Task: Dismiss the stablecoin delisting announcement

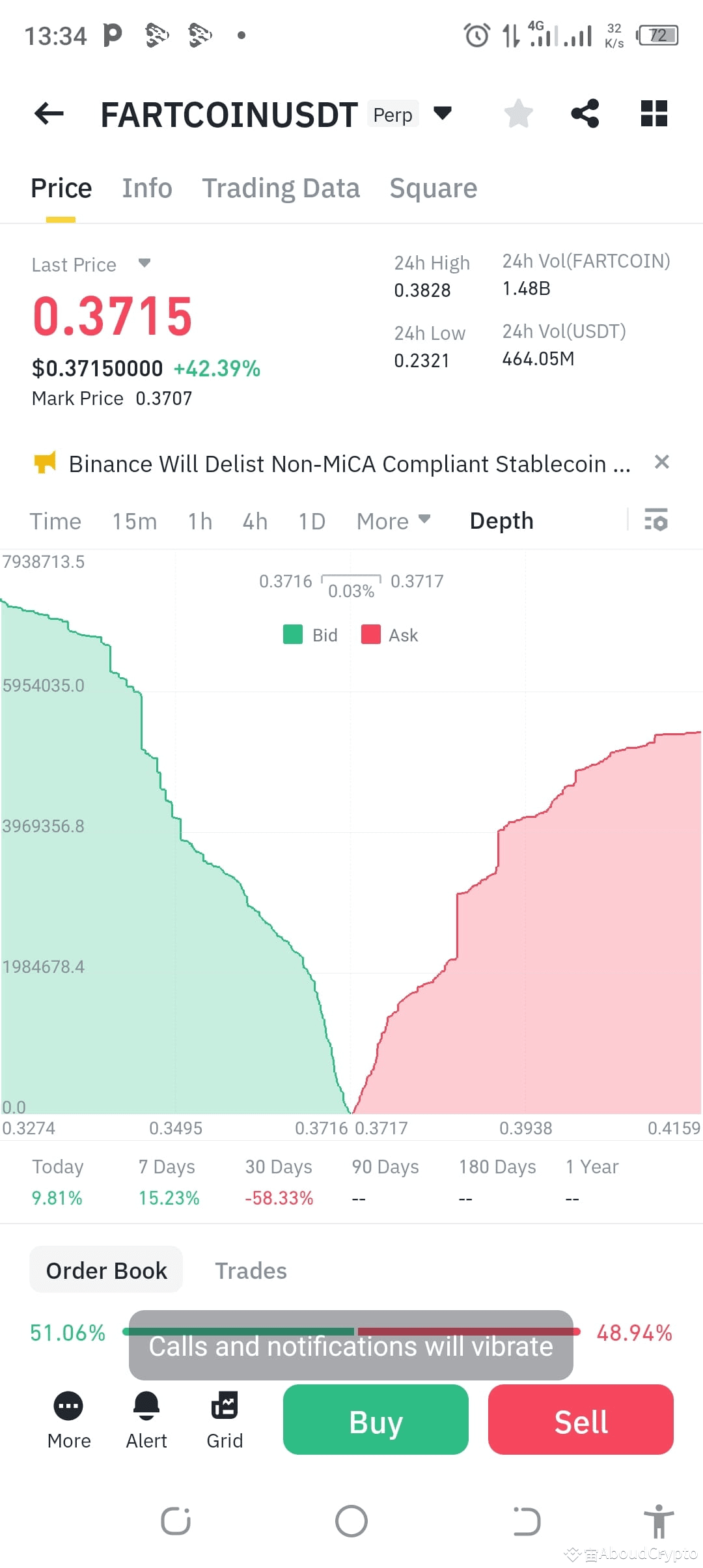Action: tap(662, 462)
